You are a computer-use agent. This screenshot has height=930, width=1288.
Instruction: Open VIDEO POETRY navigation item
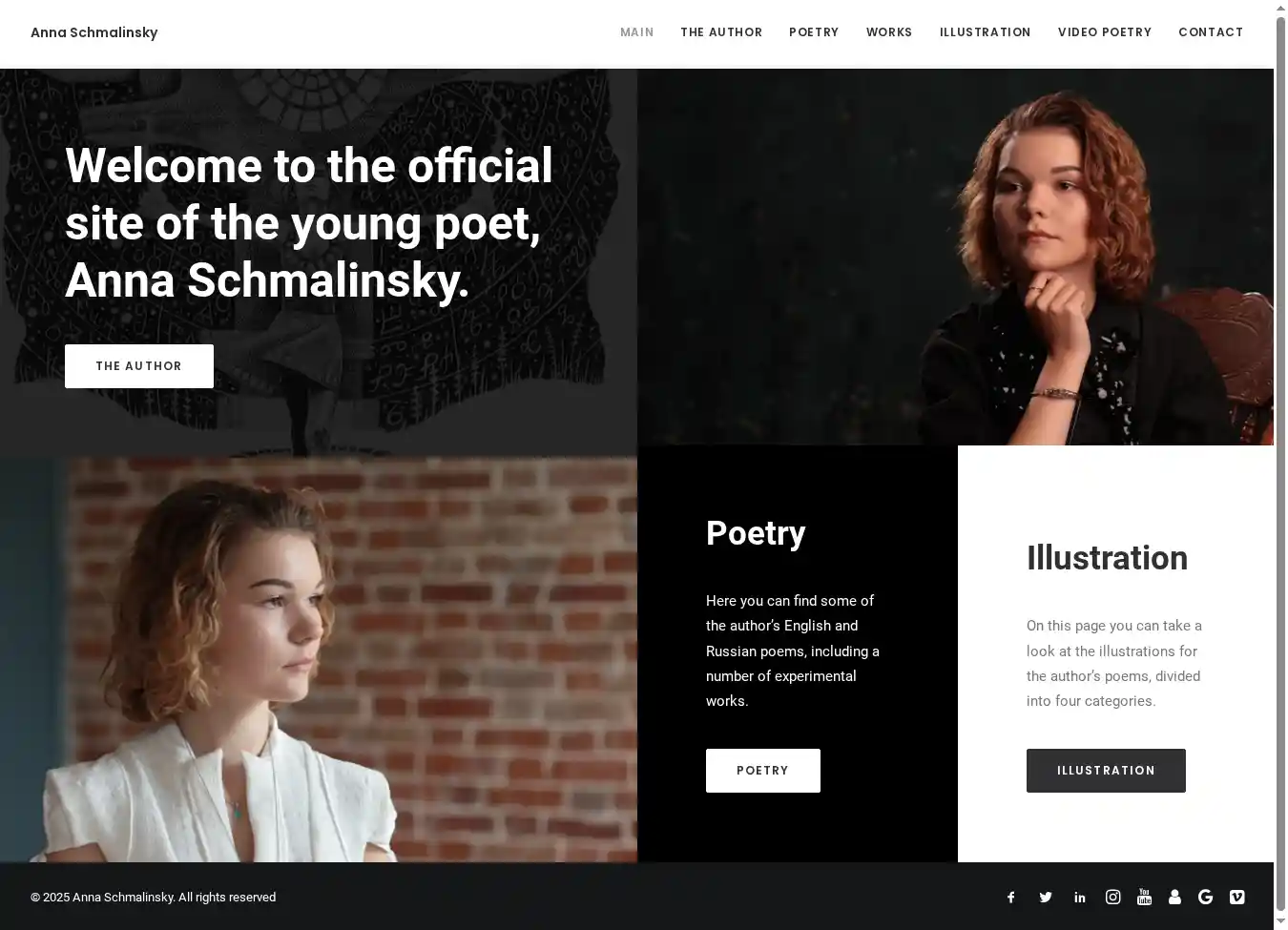[x=1105, y=32]
